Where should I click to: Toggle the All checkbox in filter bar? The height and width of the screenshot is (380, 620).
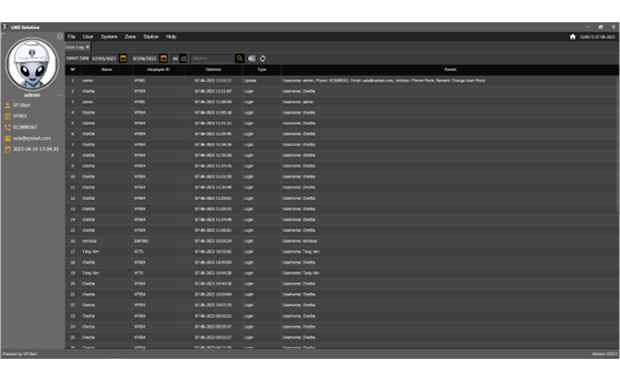183,59
